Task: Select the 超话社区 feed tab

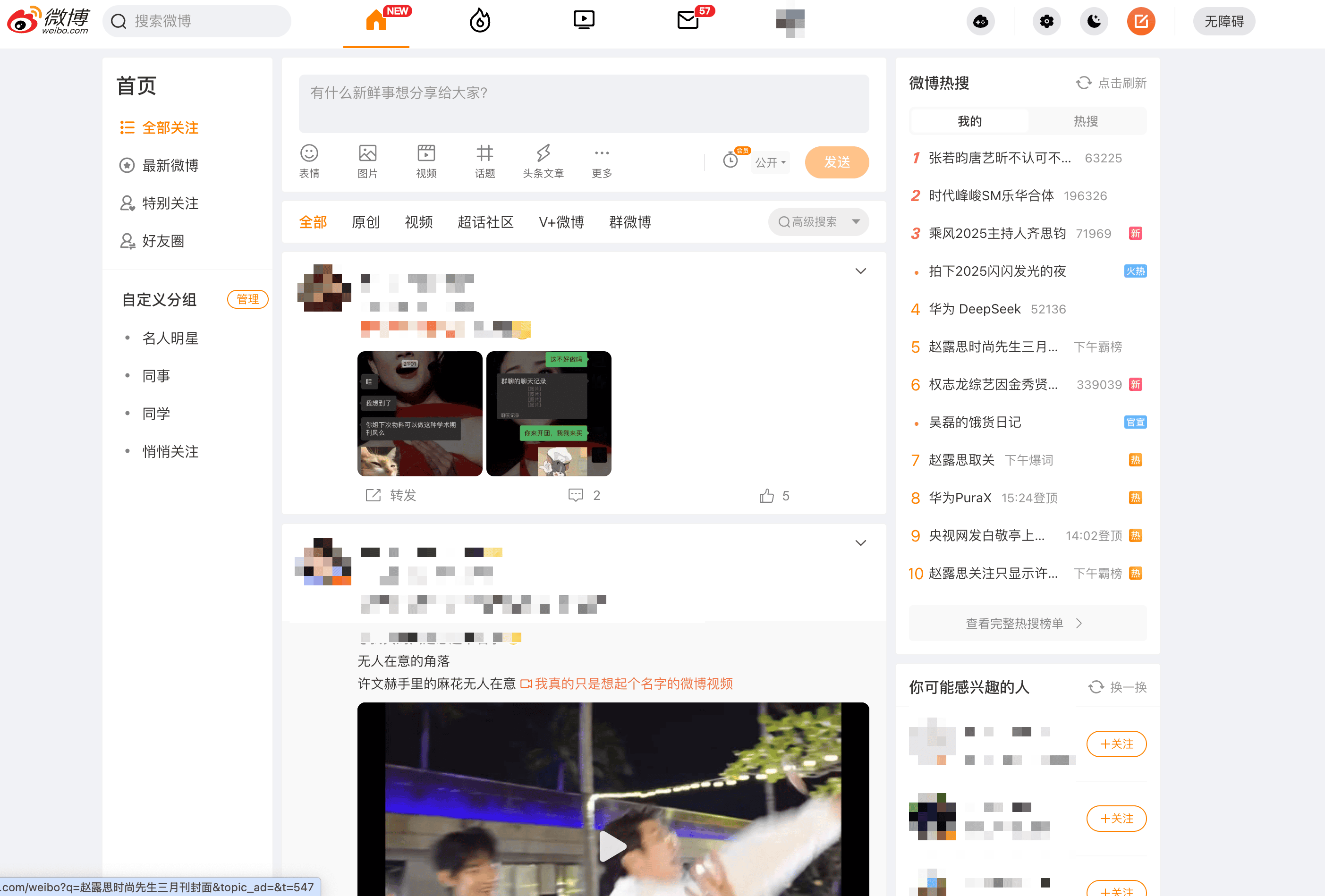Action: point(485,222)
